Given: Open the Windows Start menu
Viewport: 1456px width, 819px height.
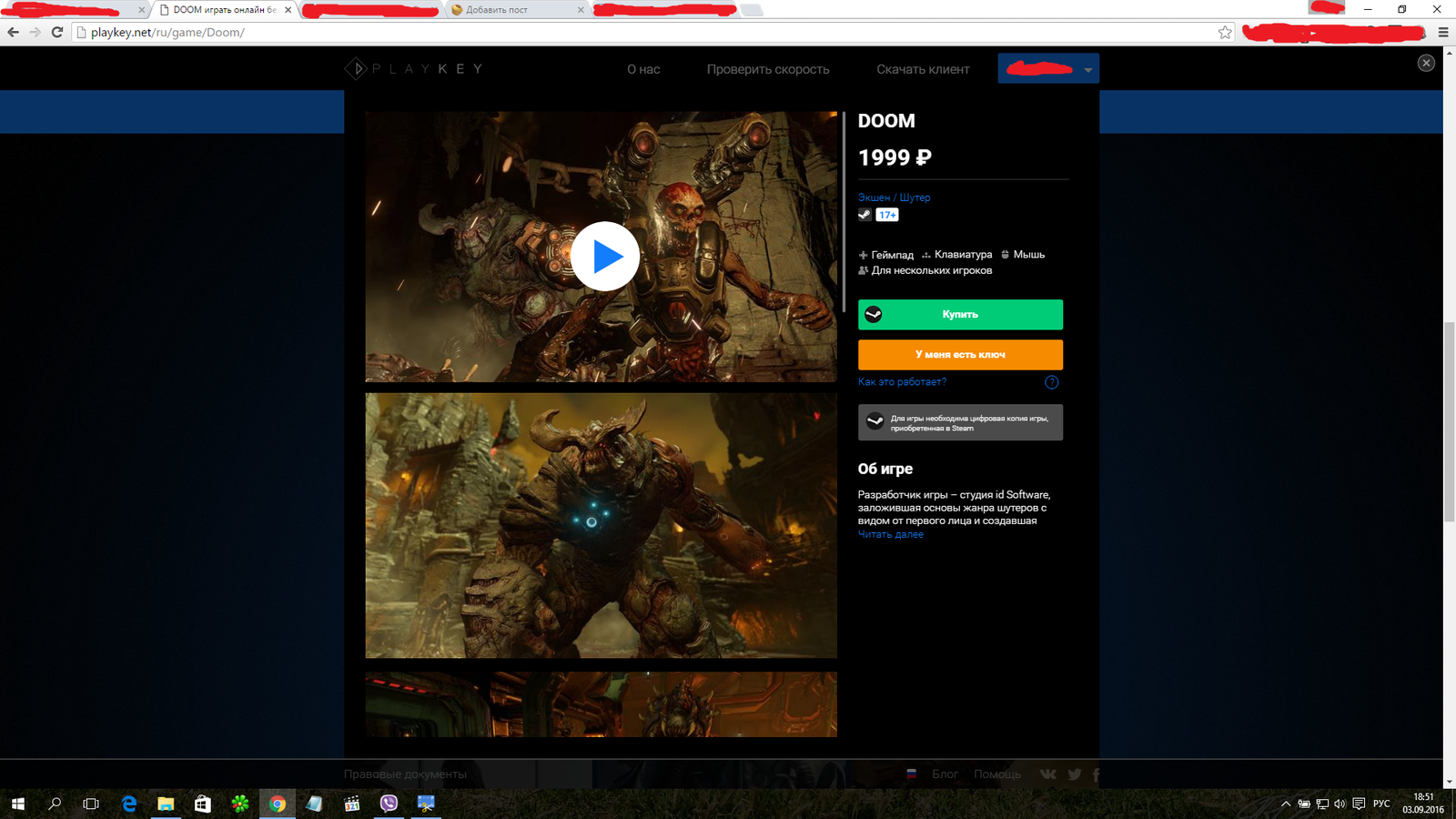Looking at the screenshot, I should [x=18, y=804].
